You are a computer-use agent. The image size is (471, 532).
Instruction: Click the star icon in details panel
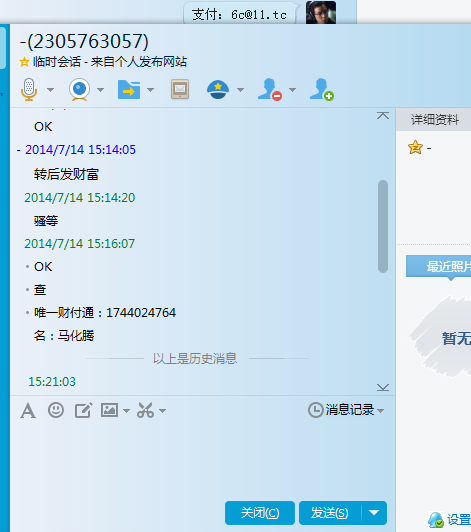coord(415,148)
